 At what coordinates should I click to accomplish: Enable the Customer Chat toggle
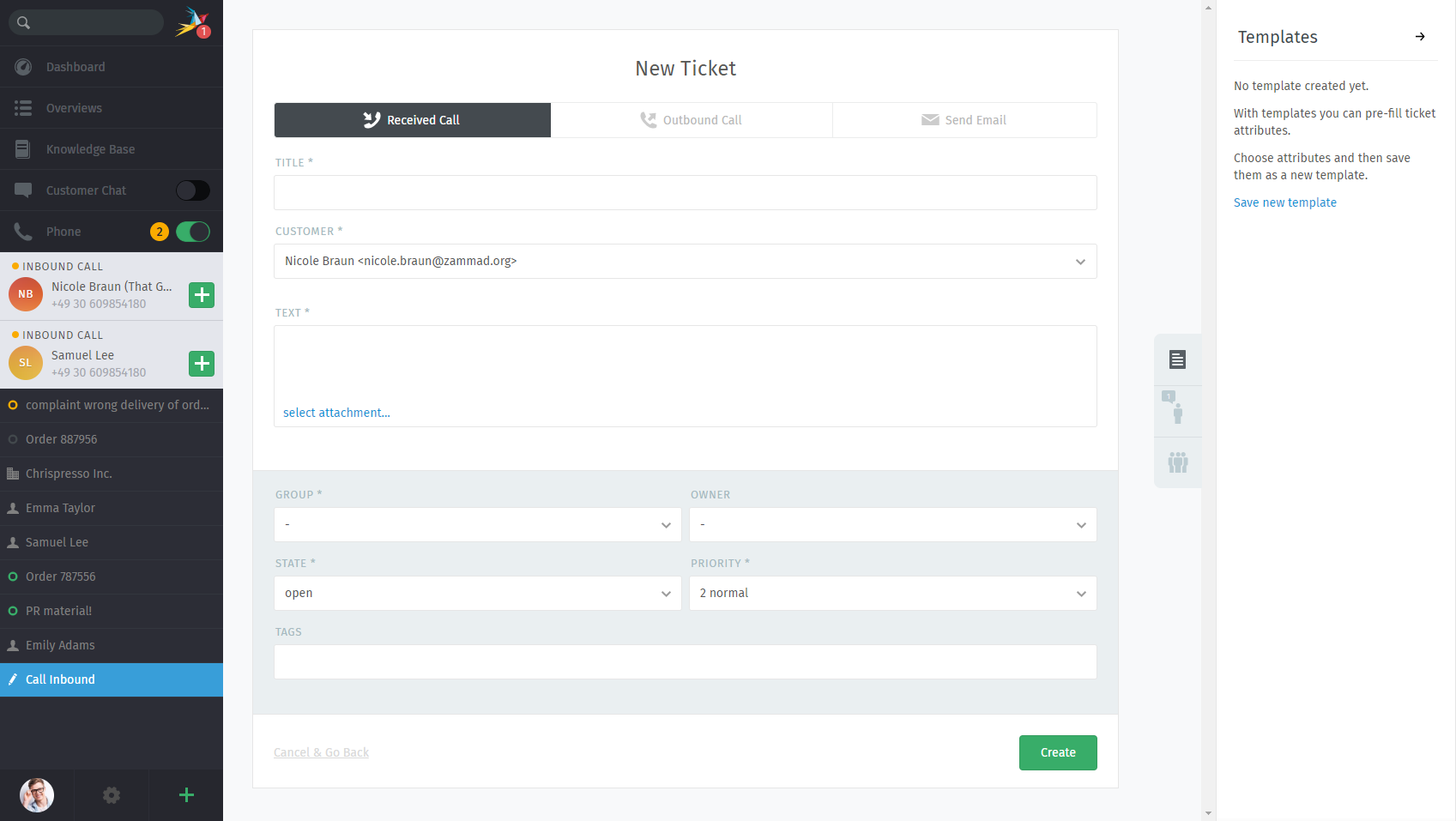point(192,190)
